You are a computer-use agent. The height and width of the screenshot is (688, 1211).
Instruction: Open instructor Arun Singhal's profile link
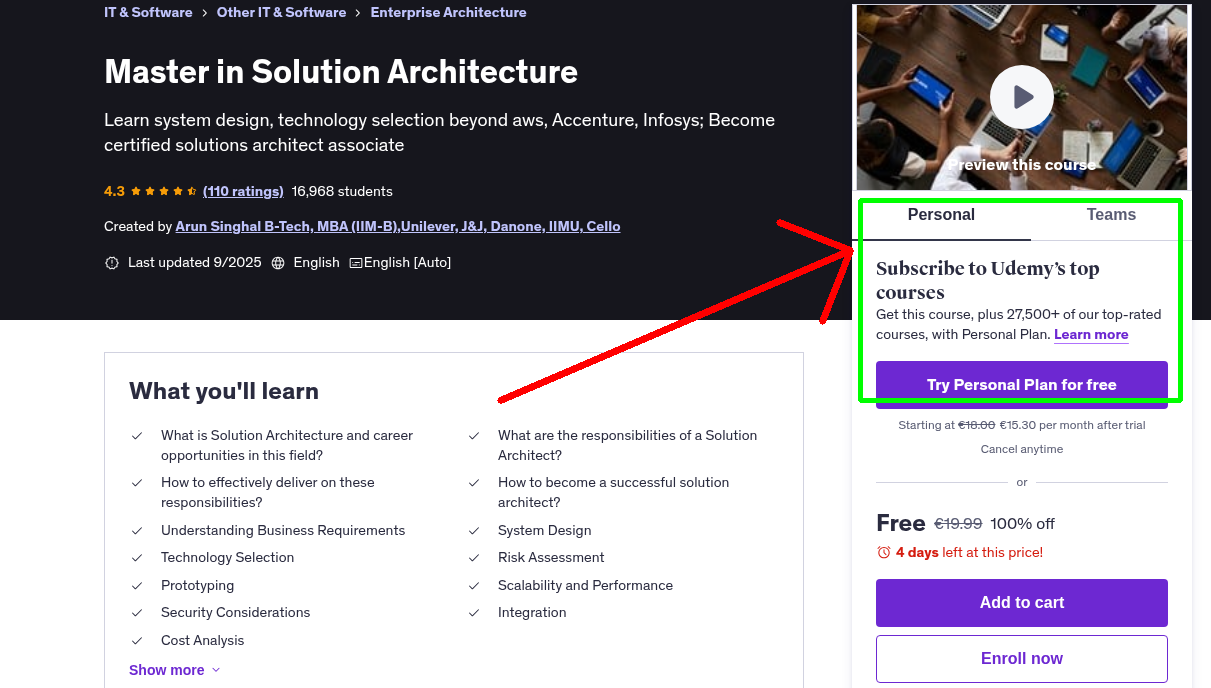click(398, 227)
